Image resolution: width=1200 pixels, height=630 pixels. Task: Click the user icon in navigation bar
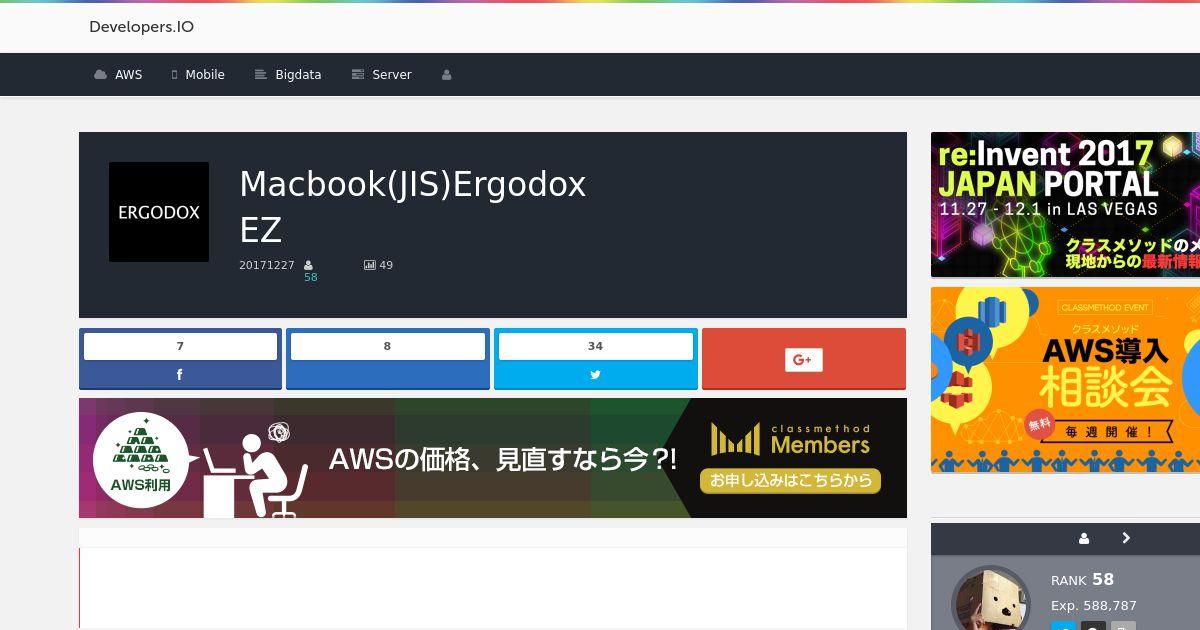447,75
